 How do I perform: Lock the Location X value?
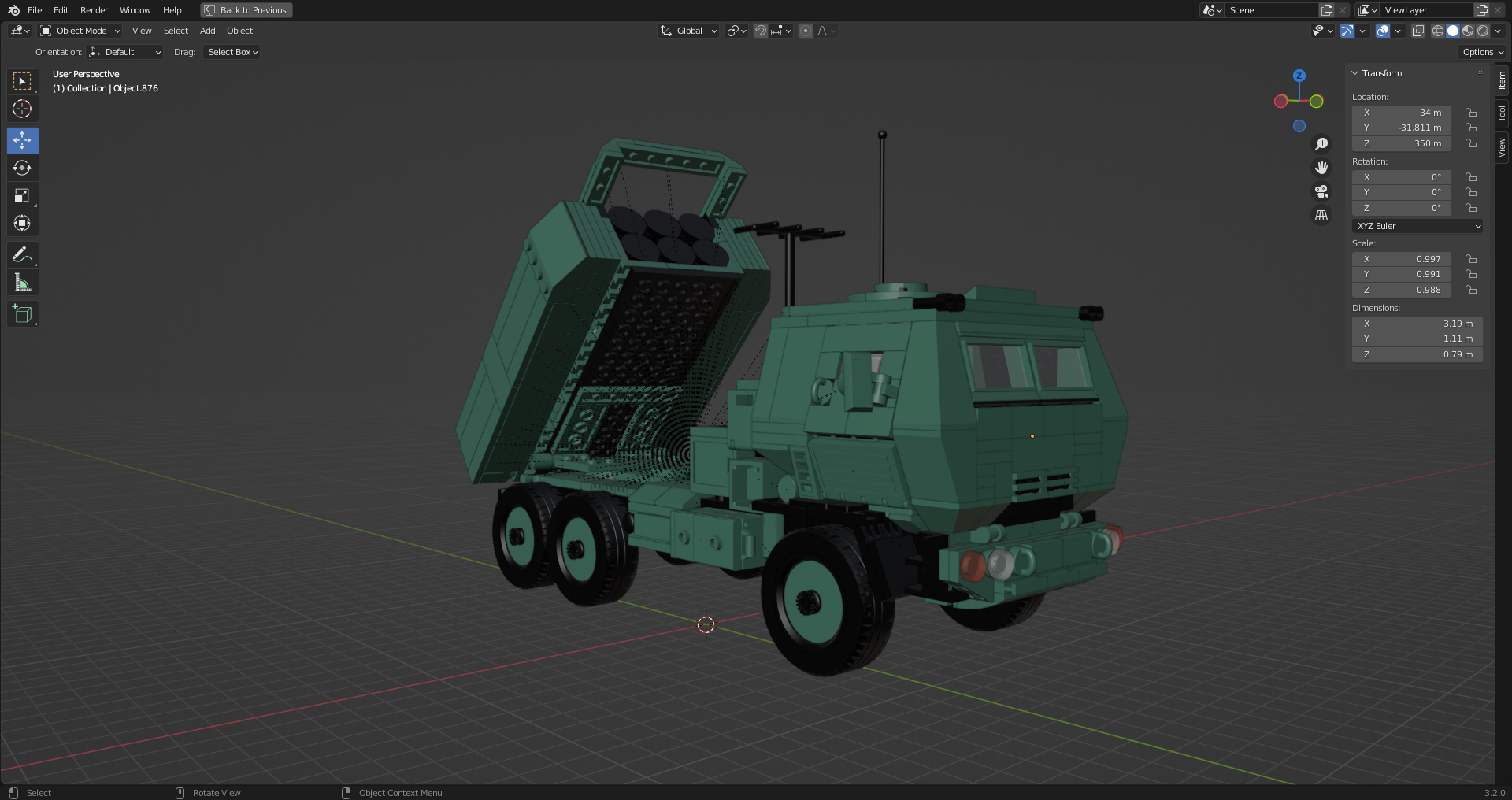1471,113
